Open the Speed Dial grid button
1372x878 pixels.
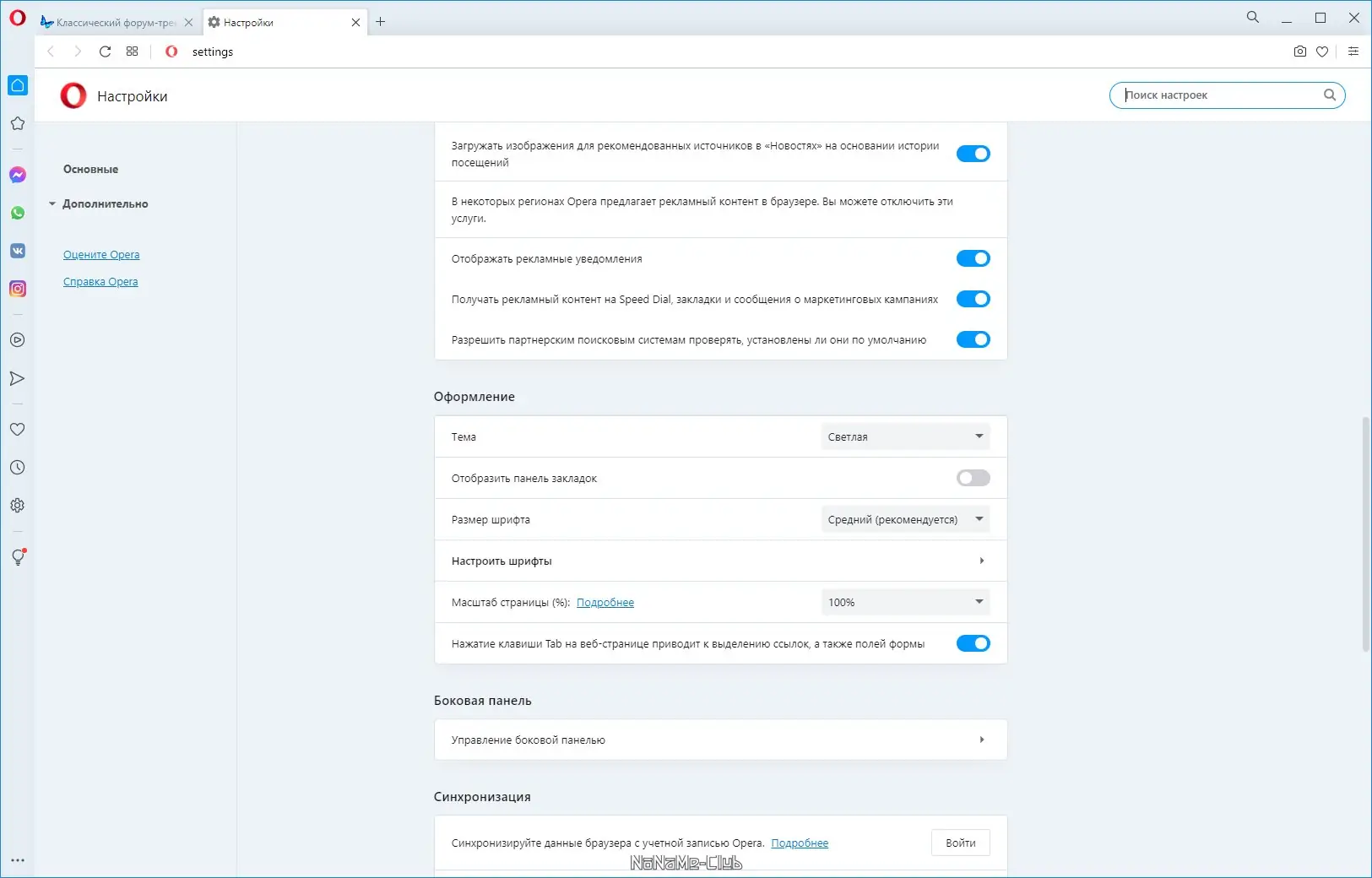click(x=133, y=51)
